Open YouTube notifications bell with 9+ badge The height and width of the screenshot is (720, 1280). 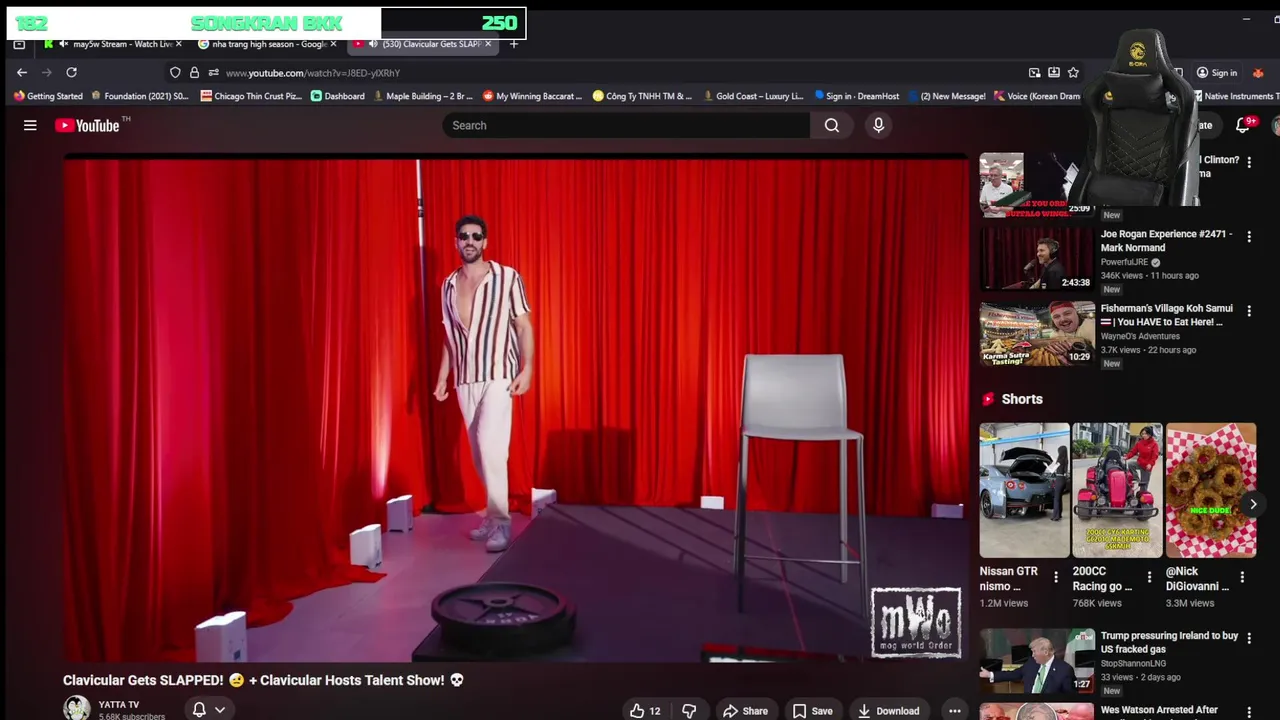click(x=1243, y=125)
